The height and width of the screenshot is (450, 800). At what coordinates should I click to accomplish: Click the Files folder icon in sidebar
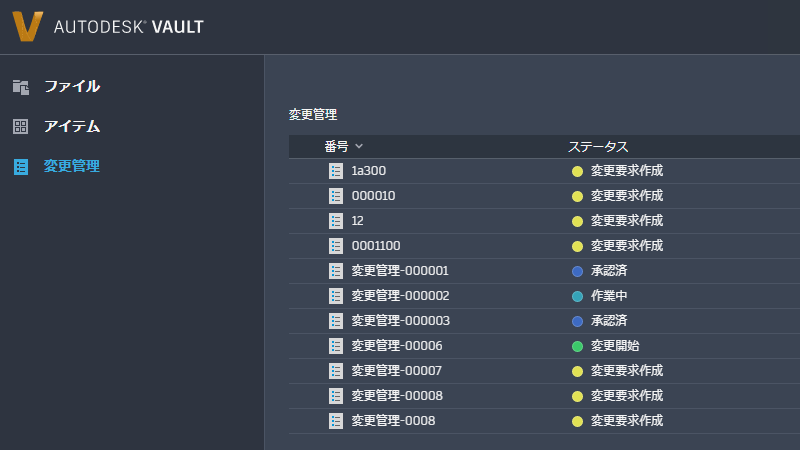tap(21, 87)
